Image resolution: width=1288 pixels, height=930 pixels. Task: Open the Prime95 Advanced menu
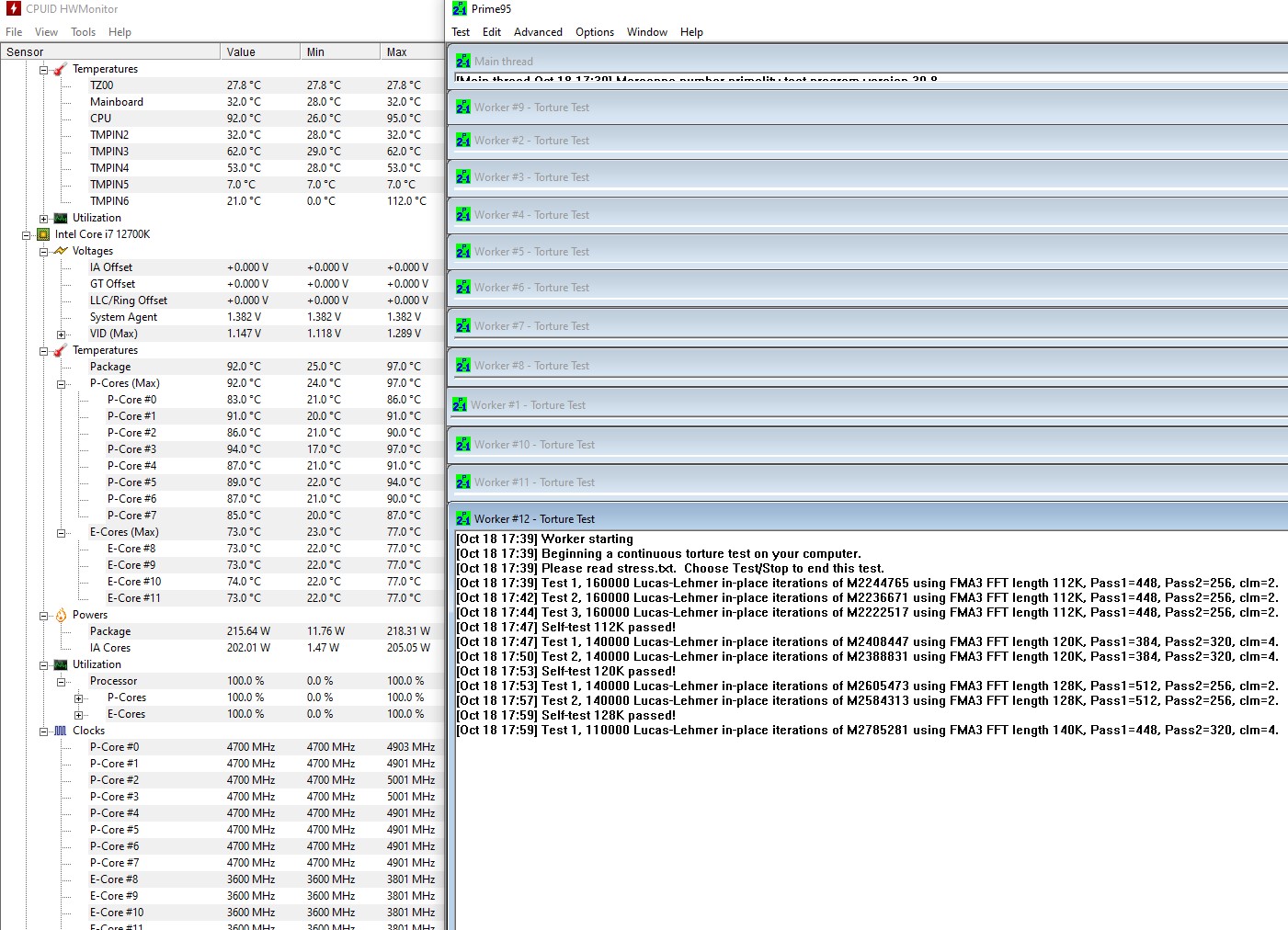point(538,32)
